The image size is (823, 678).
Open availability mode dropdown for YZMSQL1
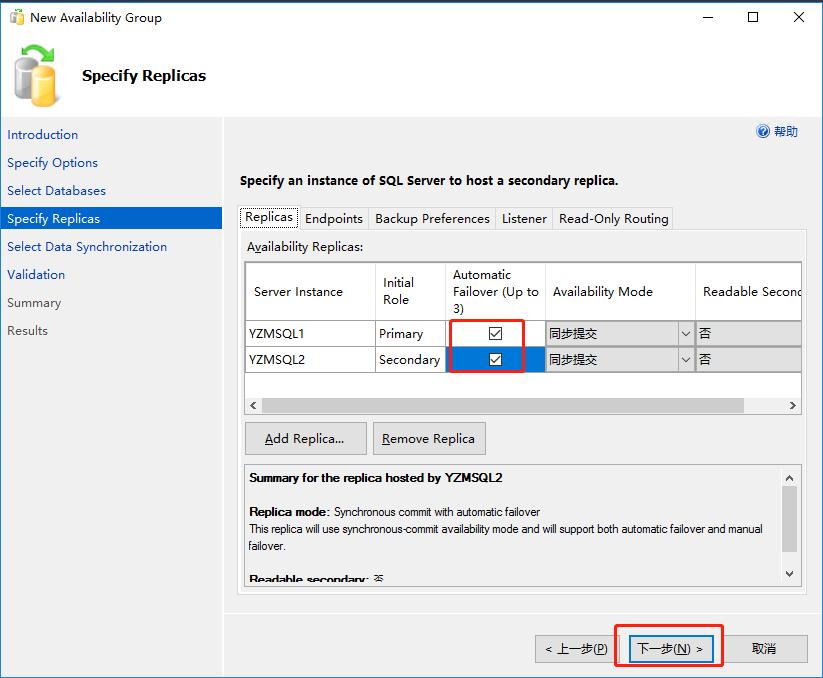685,333
